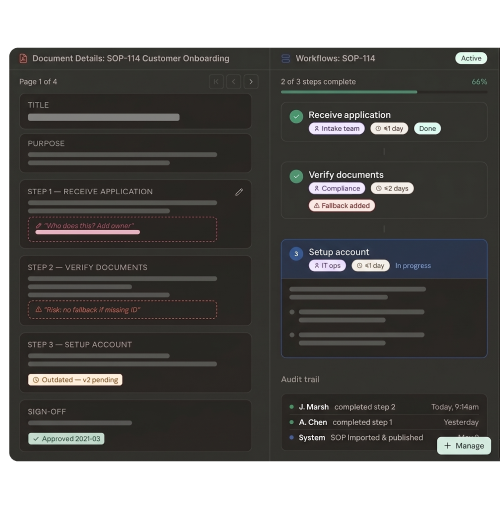Click the SIGN-OFF section card
This screenshot has width=500, height=509.
pos(135,426)
